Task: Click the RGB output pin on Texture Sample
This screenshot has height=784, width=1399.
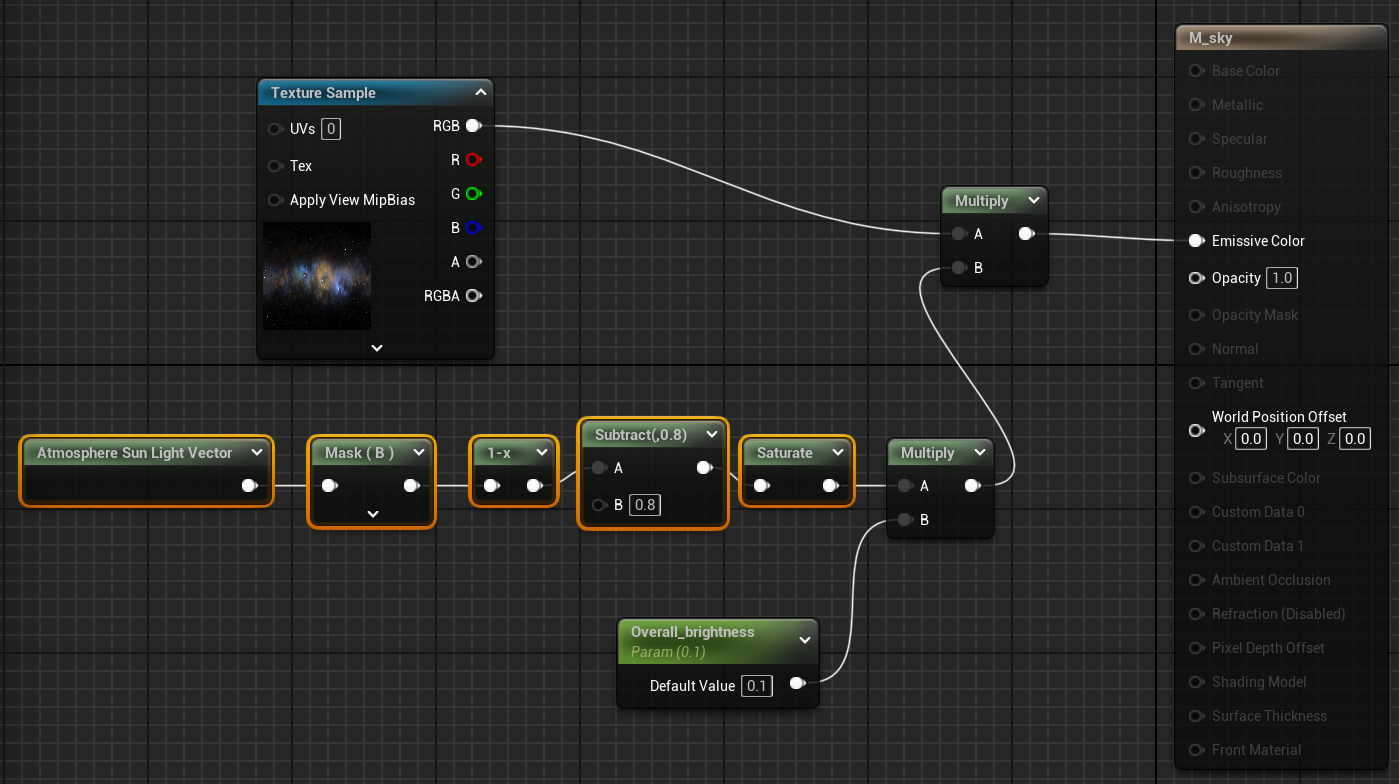Action: tap(473, 126)
